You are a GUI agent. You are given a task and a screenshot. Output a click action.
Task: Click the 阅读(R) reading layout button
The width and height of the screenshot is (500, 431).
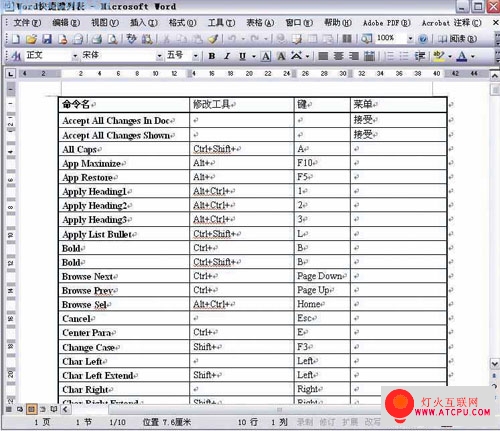point(457,39)
